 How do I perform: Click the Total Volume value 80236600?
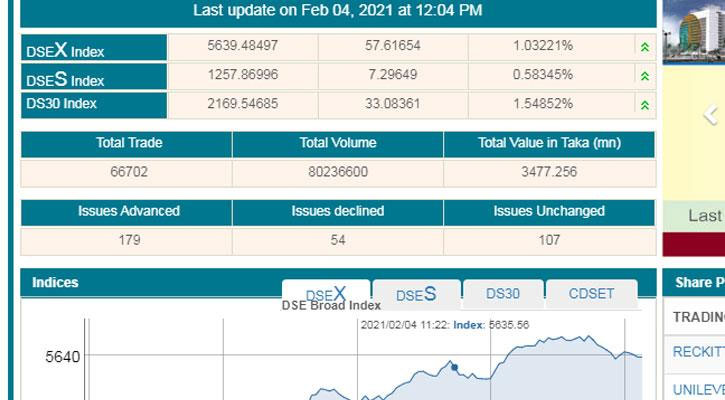coord(337,172)
